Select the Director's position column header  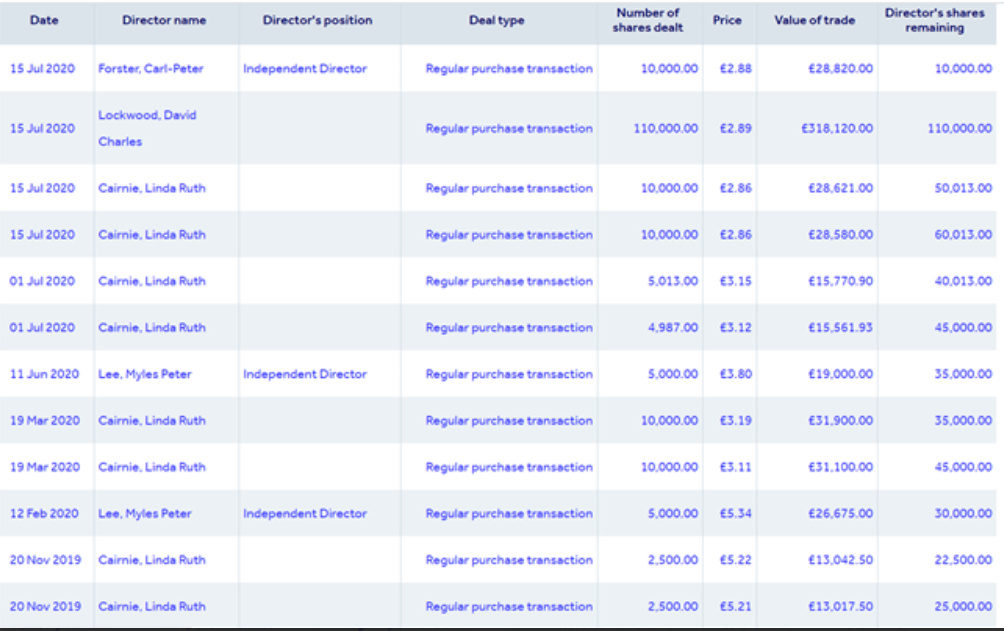(x=317, y=21)
